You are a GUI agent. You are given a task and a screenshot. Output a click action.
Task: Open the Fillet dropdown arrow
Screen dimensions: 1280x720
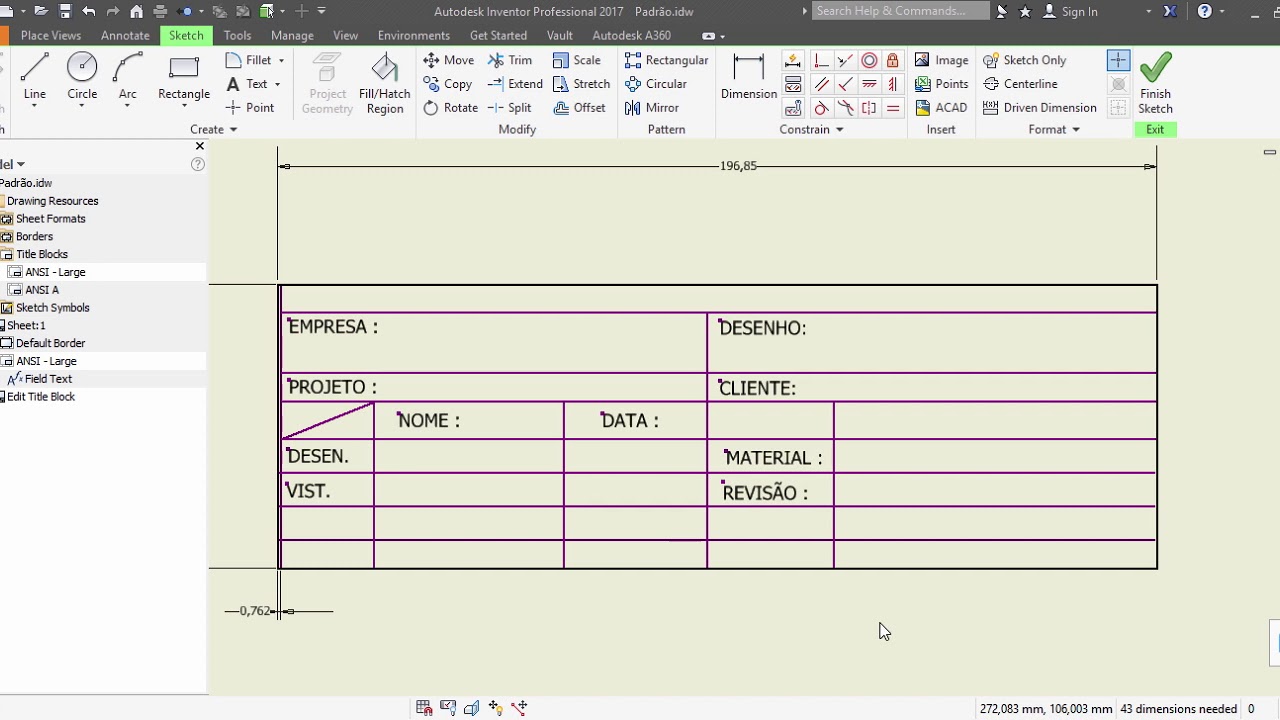tap(281, 60)
